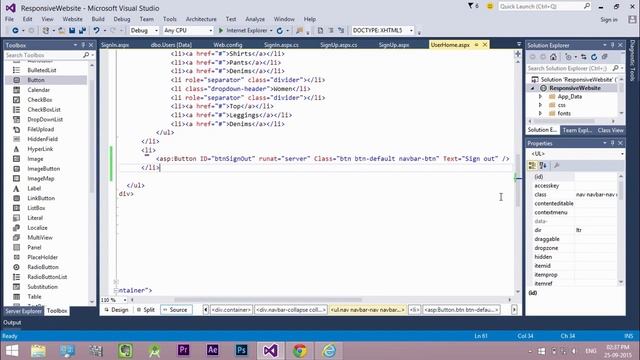This screenshot has height=360, width=640.
Task: Switch to the Class View tab
Action: point(610,130)
